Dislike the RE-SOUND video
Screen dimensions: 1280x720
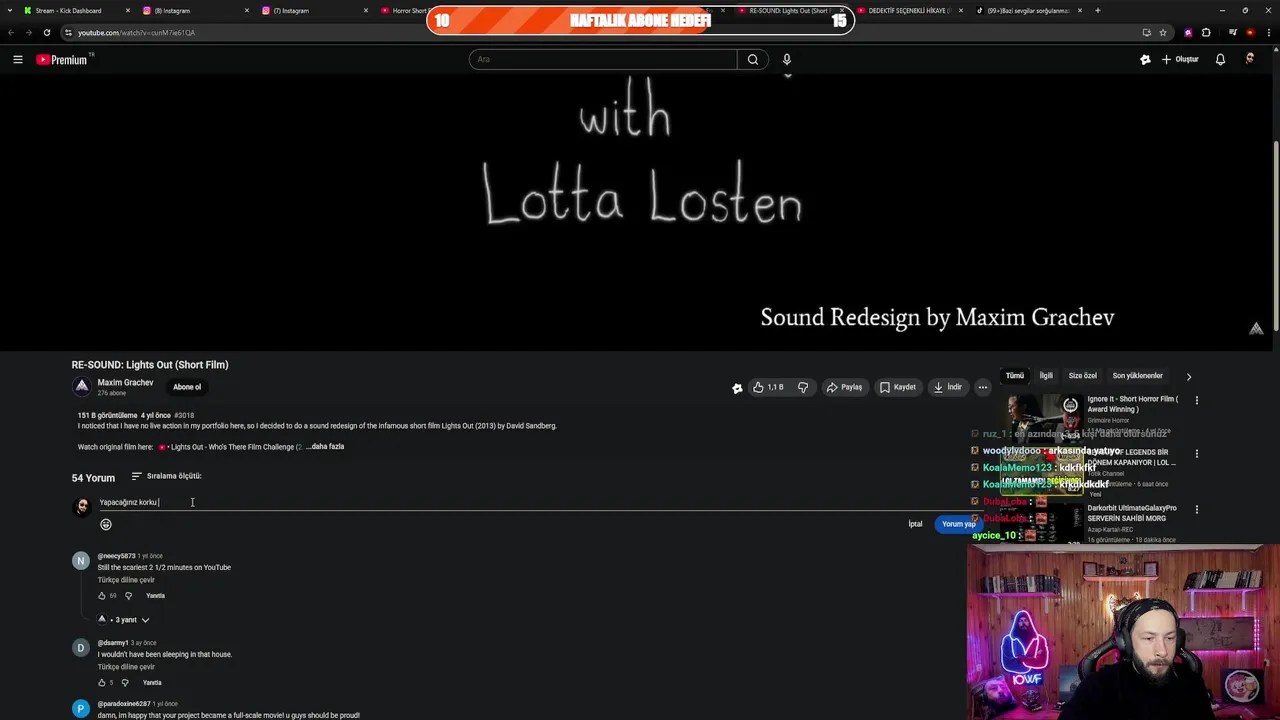(x=802, y=387)
